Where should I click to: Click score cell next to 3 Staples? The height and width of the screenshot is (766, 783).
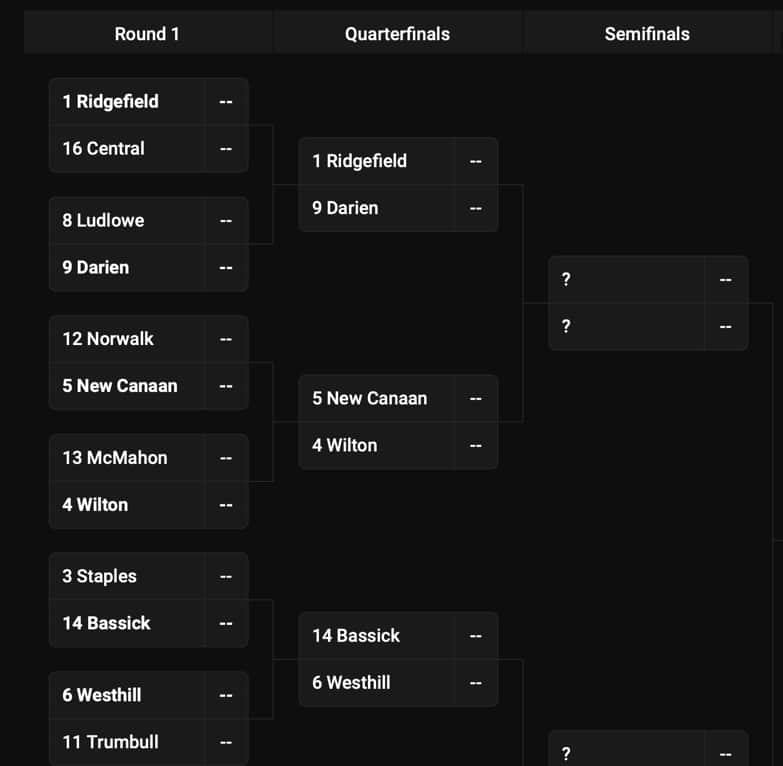coord(226,576)
